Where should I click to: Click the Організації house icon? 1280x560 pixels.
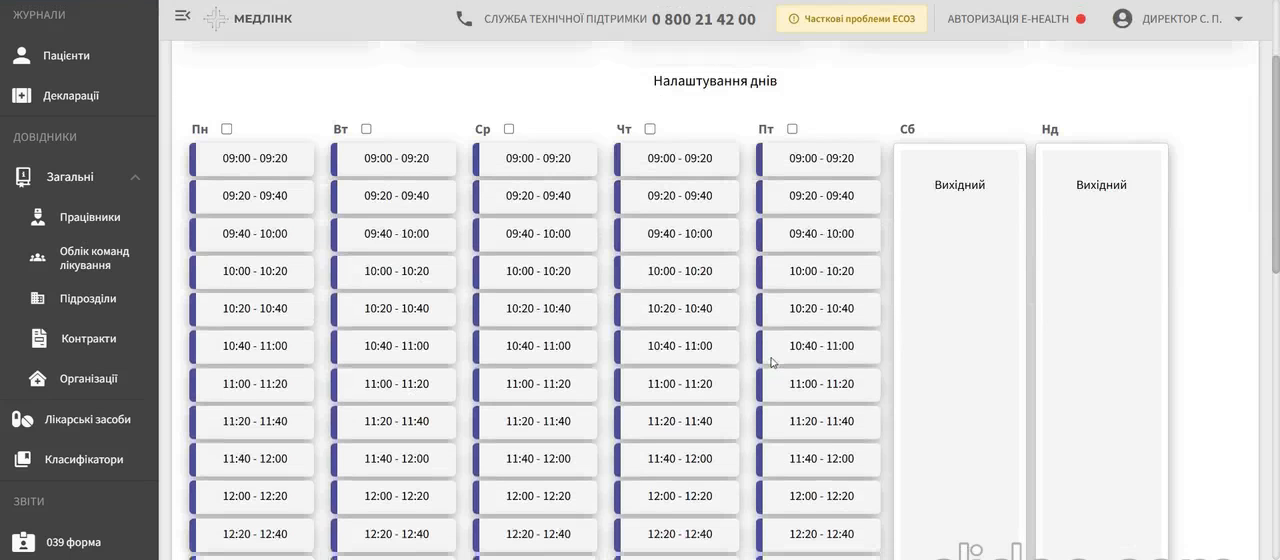pyautogui.click(x=38, y=378)
